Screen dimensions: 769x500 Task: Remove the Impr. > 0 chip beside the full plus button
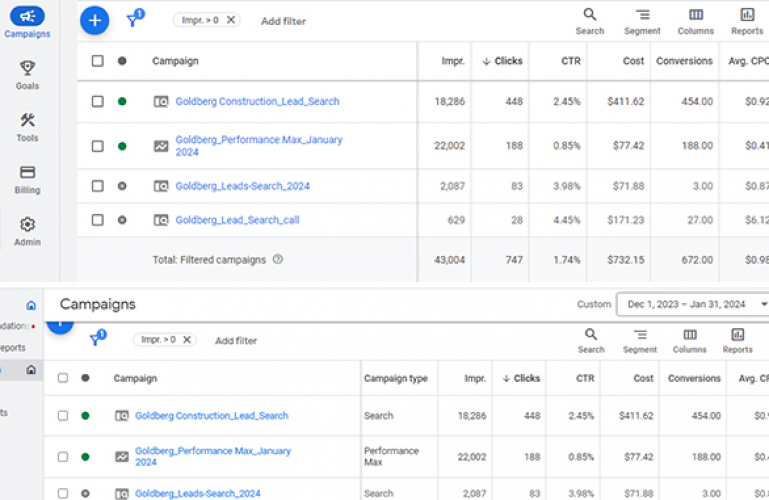pyautogui.click(x=231, y=19)
